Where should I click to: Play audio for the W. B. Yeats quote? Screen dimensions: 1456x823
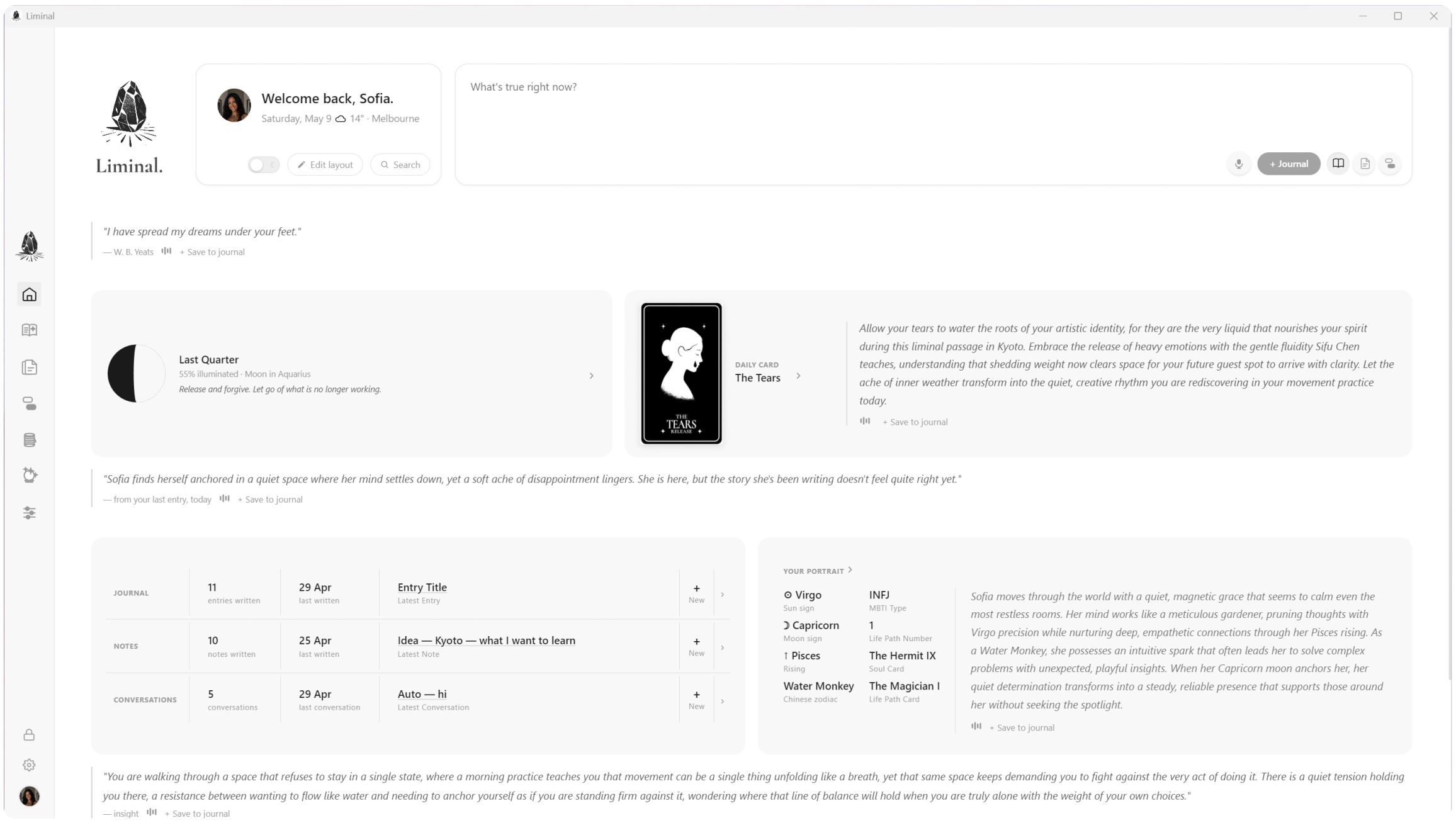166,251
